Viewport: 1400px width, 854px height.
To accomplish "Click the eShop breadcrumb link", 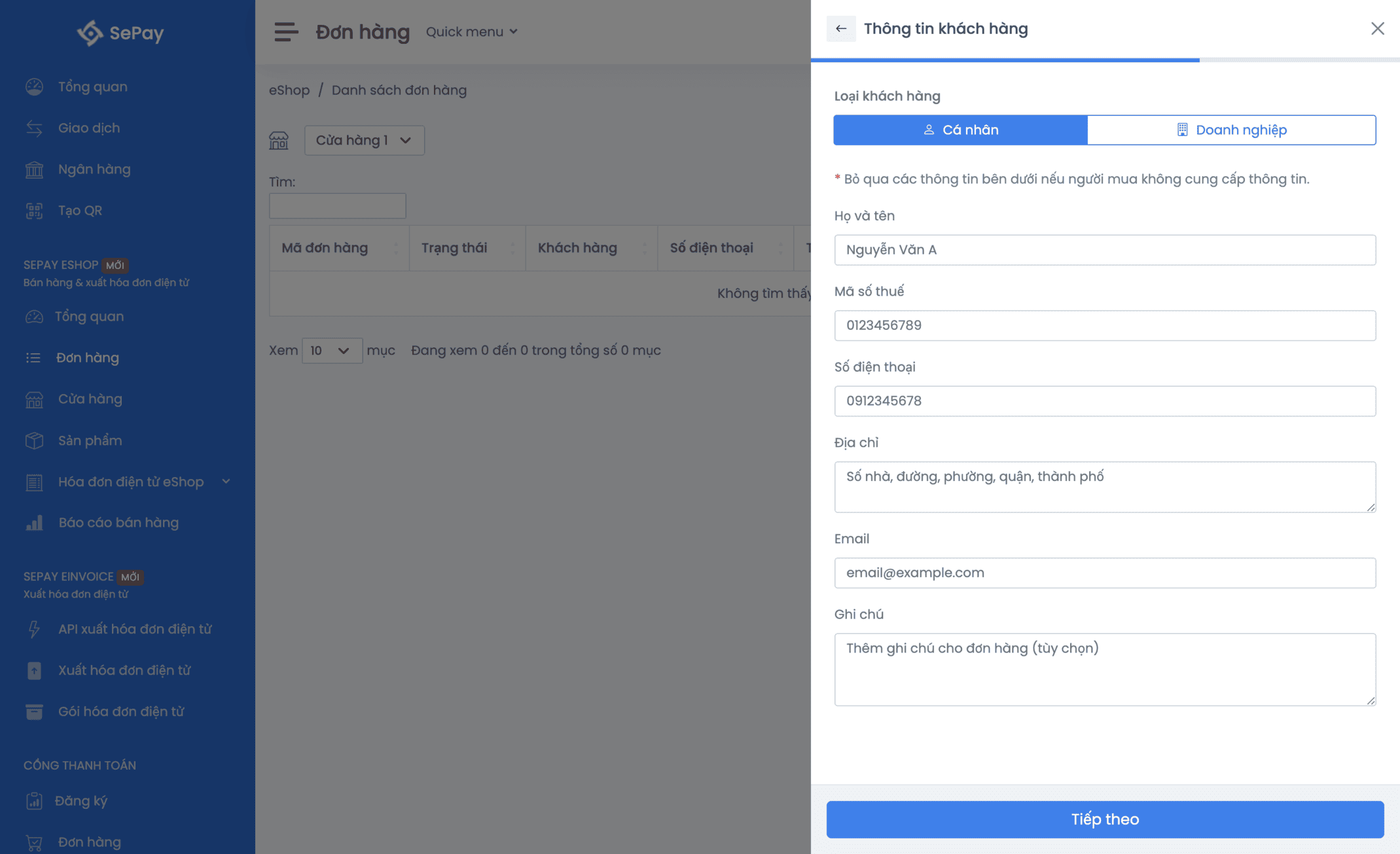I will (289, 90).
